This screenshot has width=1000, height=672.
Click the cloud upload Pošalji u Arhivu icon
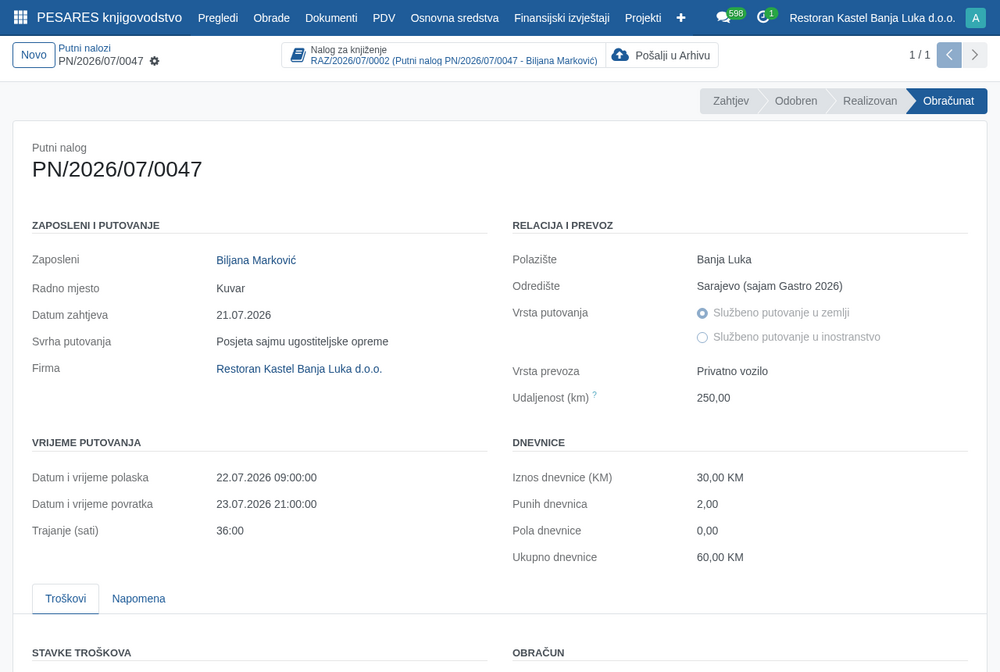[620, 55]
